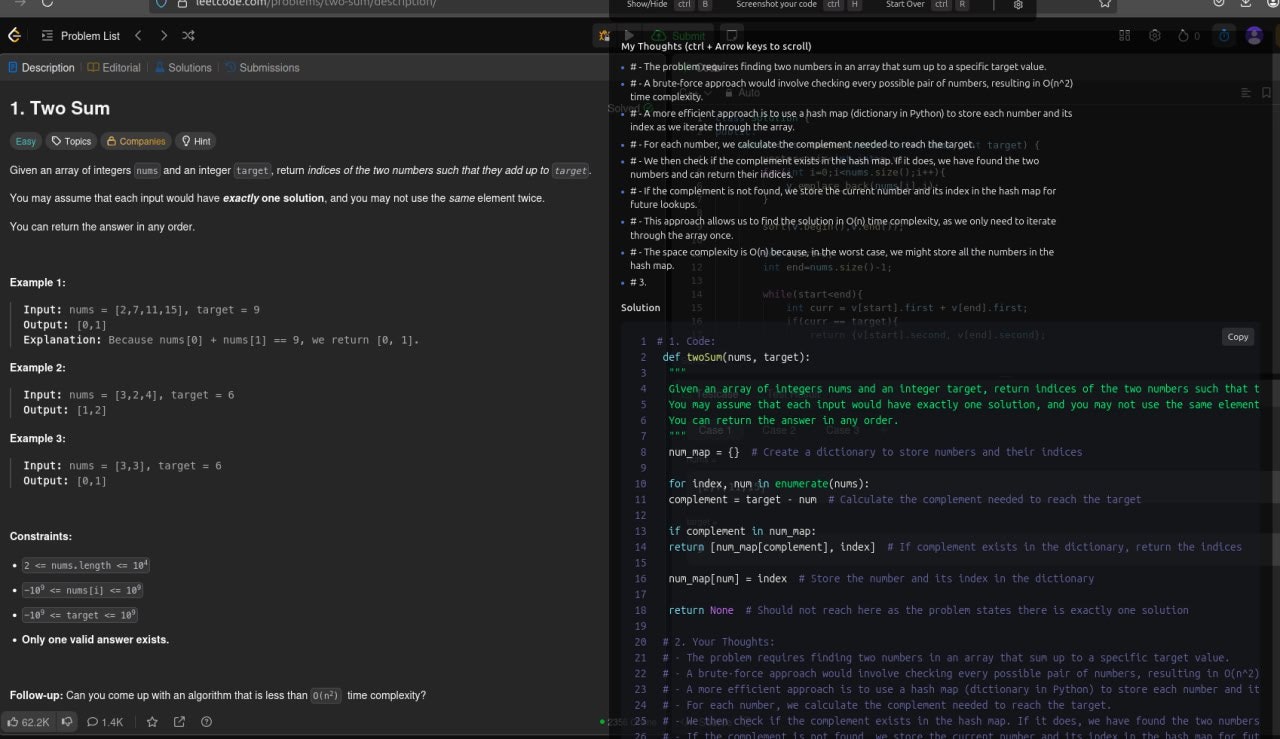Switch to the Submissions tab
1280x739 pixels.
[262, 68]
